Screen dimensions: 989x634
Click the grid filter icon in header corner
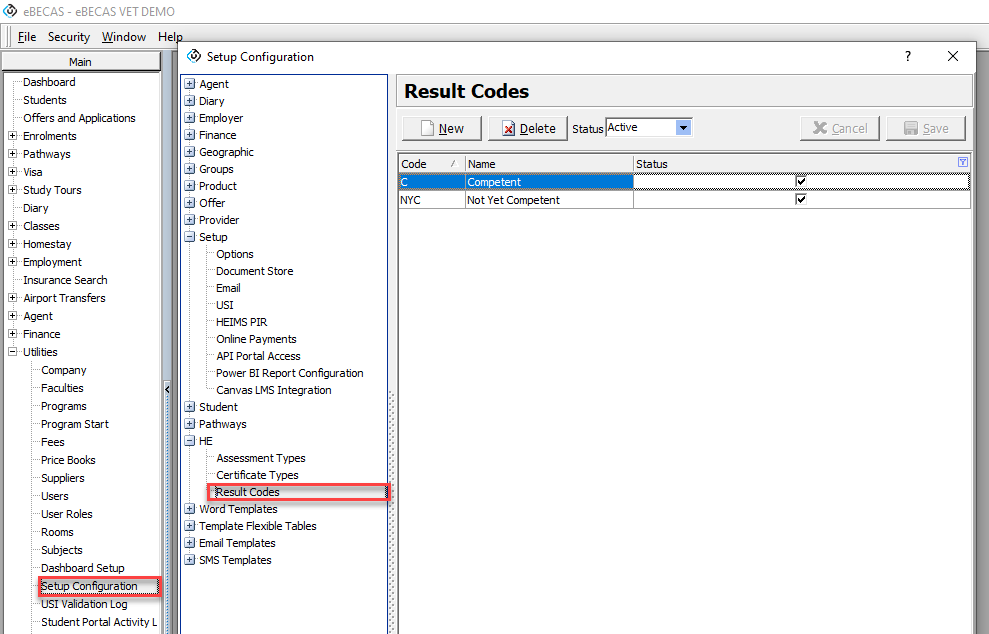click(x=962, y=163)
